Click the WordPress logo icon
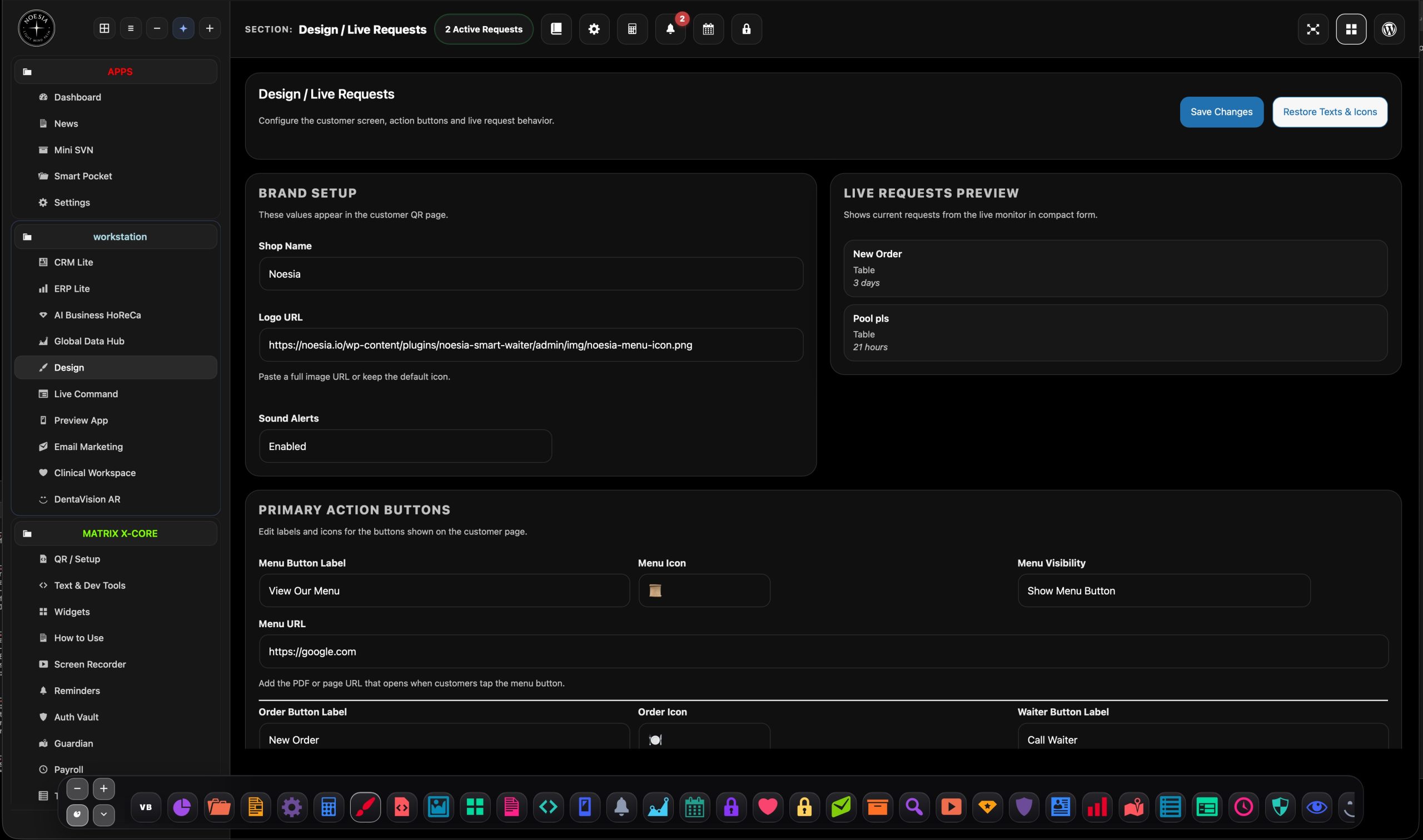 click(x=1389, y=29)
